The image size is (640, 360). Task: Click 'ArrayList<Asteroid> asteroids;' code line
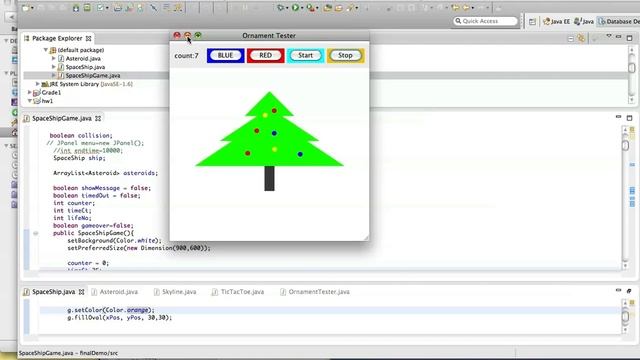coord(105,173)
